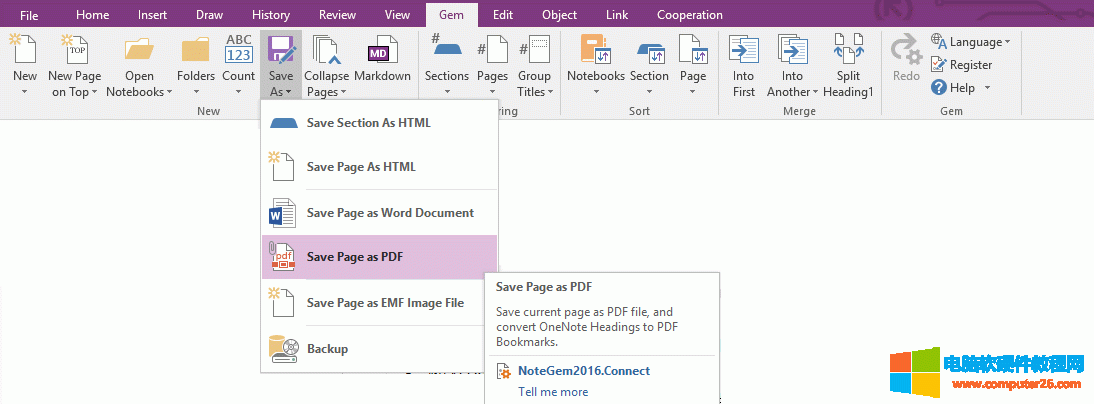Click the Register icon

[x=939, y=65]
